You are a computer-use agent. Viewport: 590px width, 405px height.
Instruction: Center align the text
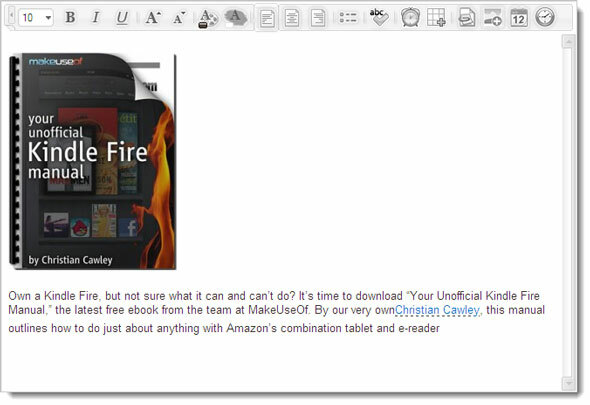292,18
